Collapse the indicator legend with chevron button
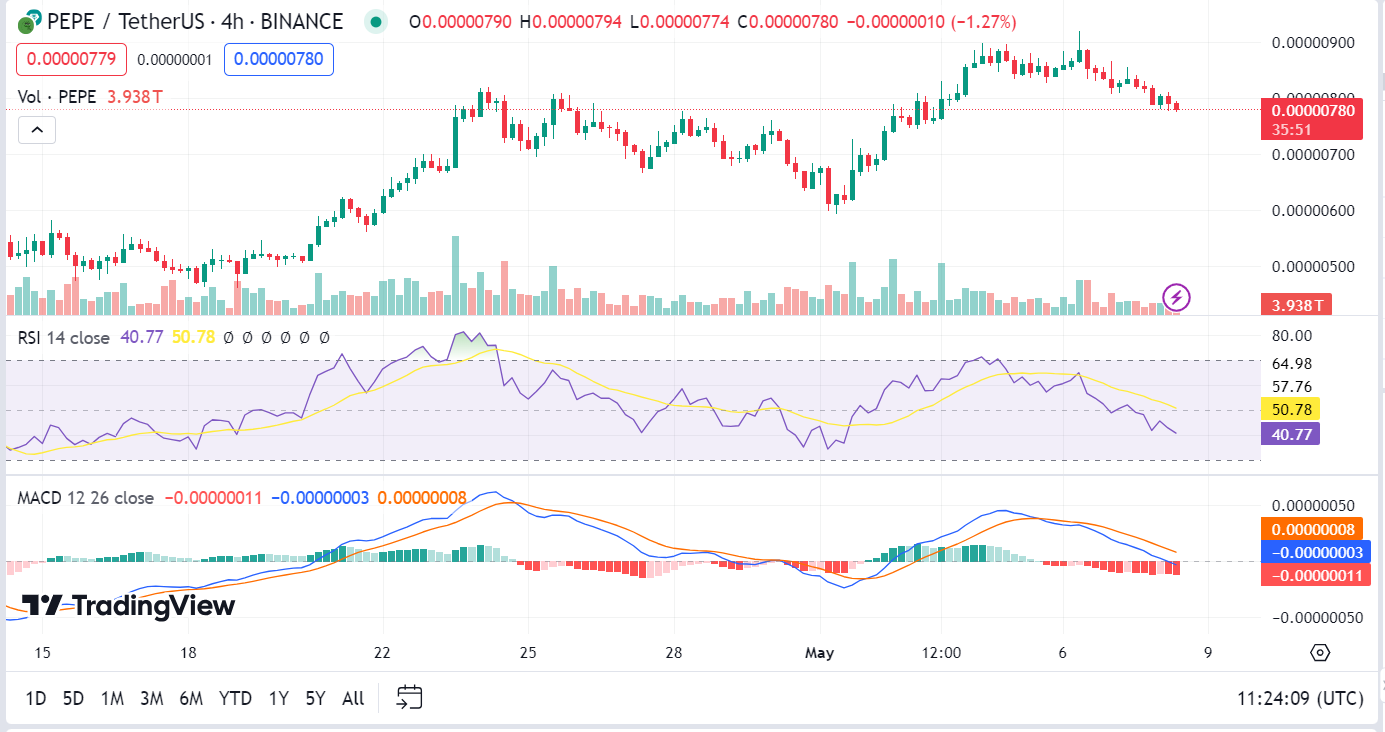Screen dimensions: 1385x732 click(37, 130)
